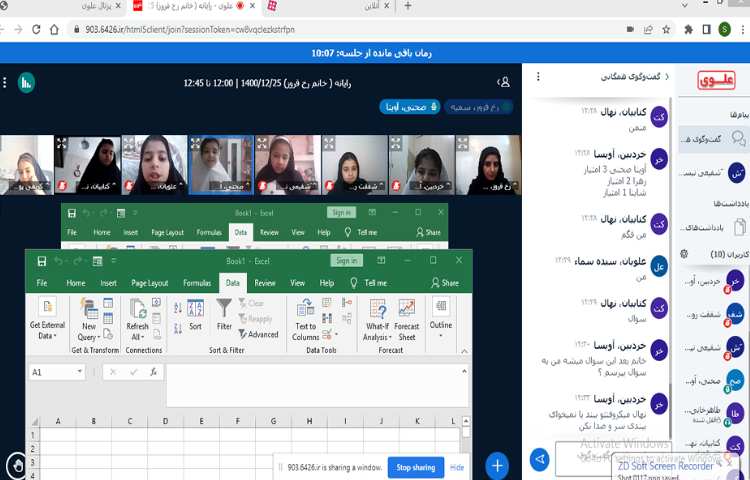Open blue plus actions button

(x=497, y=465)
